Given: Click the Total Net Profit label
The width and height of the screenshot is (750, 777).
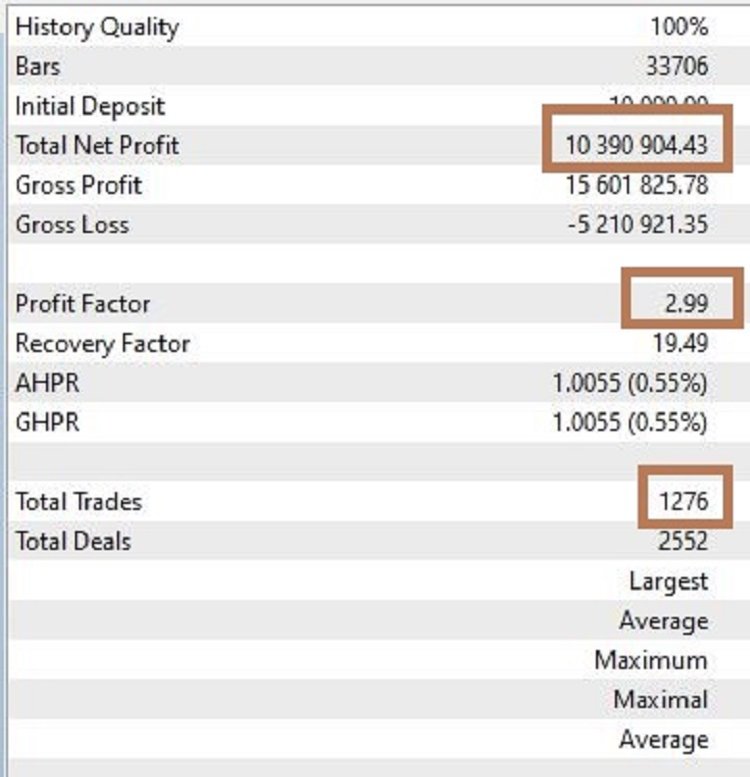Looking at the screenshot, I should coord(97,146).
